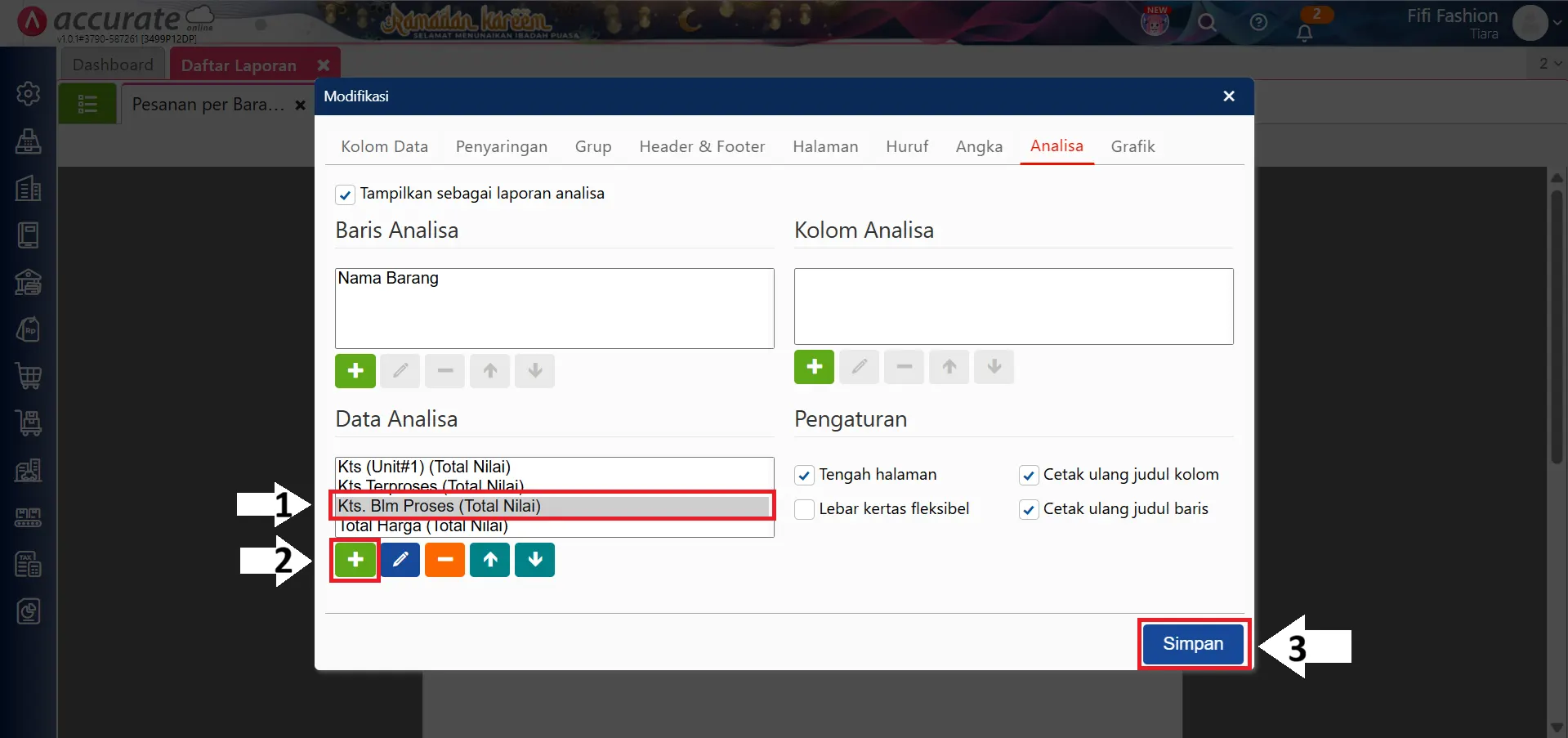The width and height of the screenshot is (1568, 738).
Task: Uncheck Tampilkan sebagai laporan analisa
Action: (x=346, y=195)
